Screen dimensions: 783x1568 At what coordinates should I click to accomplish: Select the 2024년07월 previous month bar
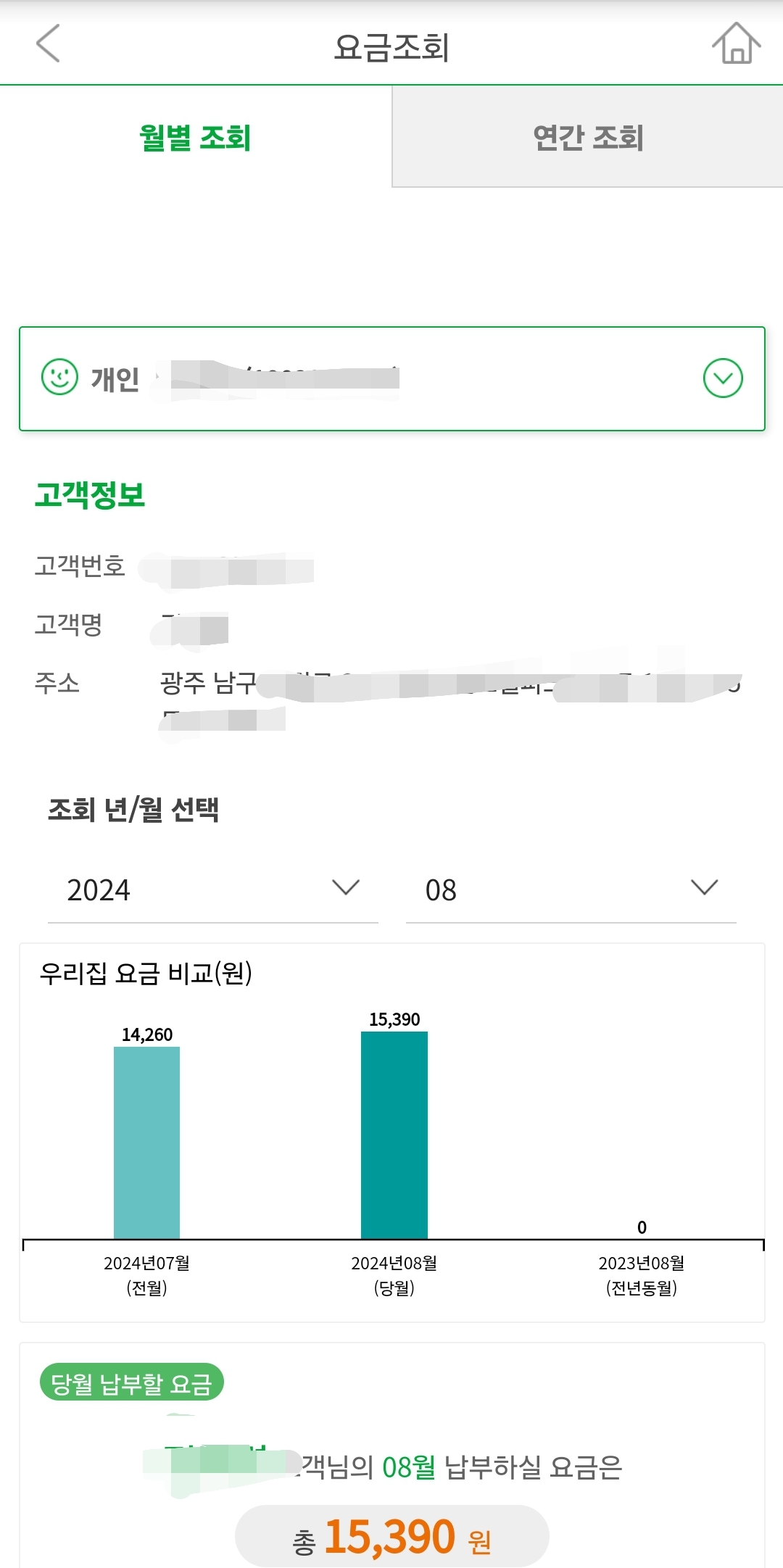146,1142
